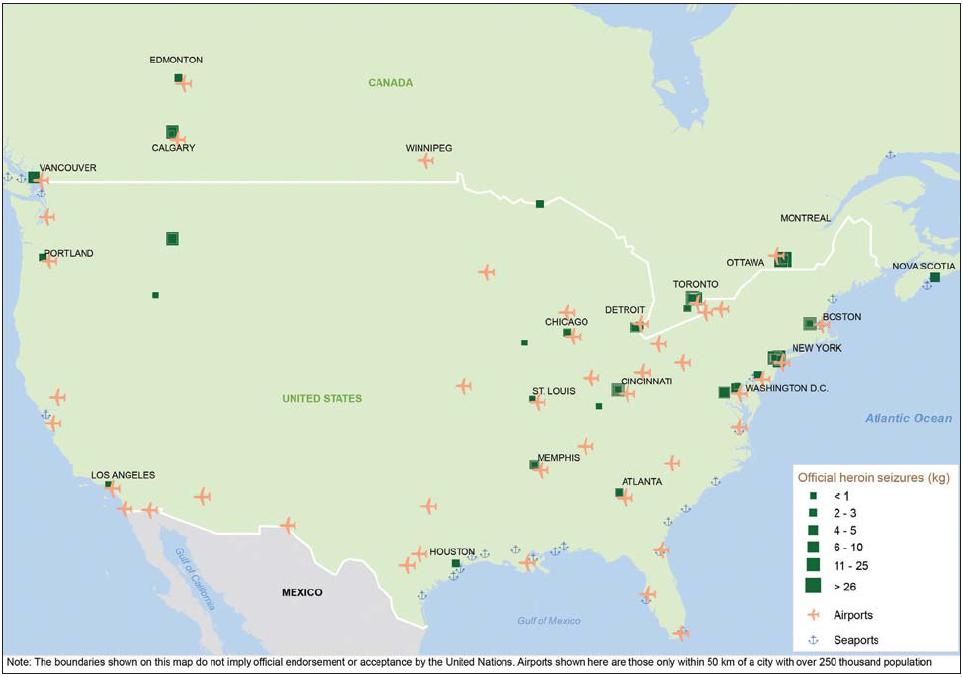Click the green seizure marker at Nova Scotia
963x677 pixels.
click(x=934, y=277)
